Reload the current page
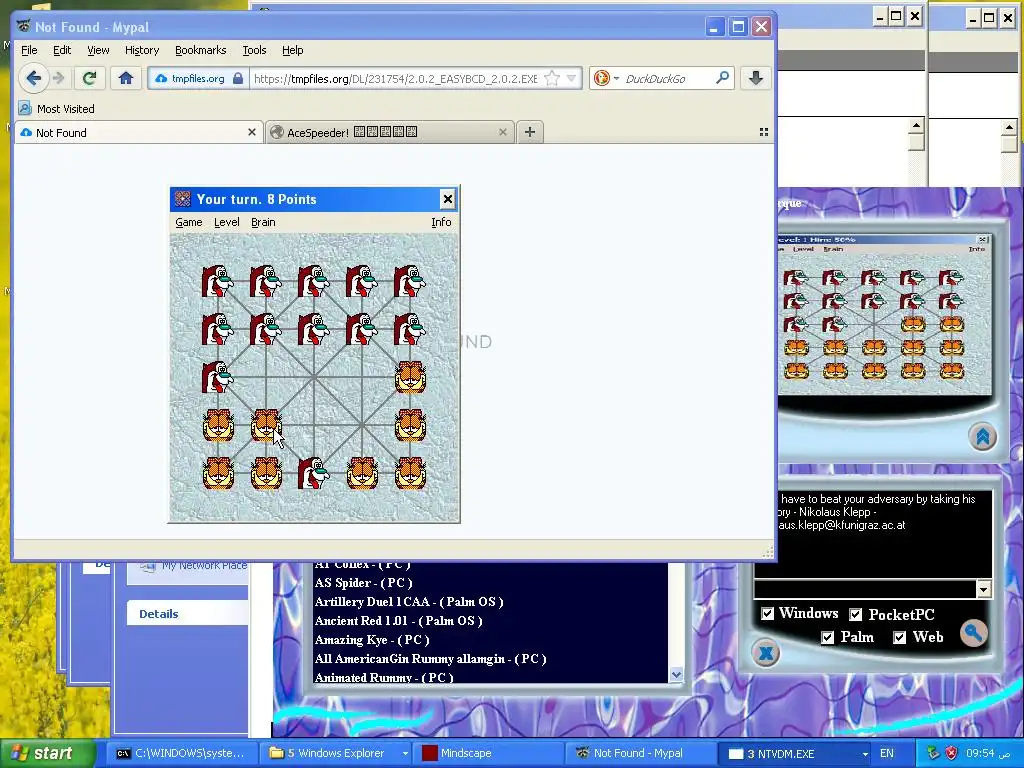Image resolution: width=1024 pixels, height=768 pixels. pos(89,78)
